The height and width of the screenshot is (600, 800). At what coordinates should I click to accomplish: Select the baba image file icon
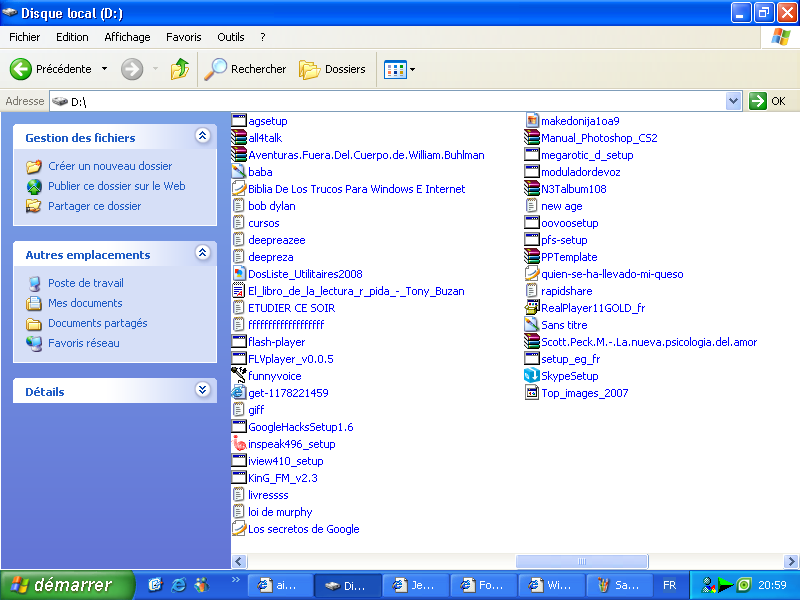[239, 171]
